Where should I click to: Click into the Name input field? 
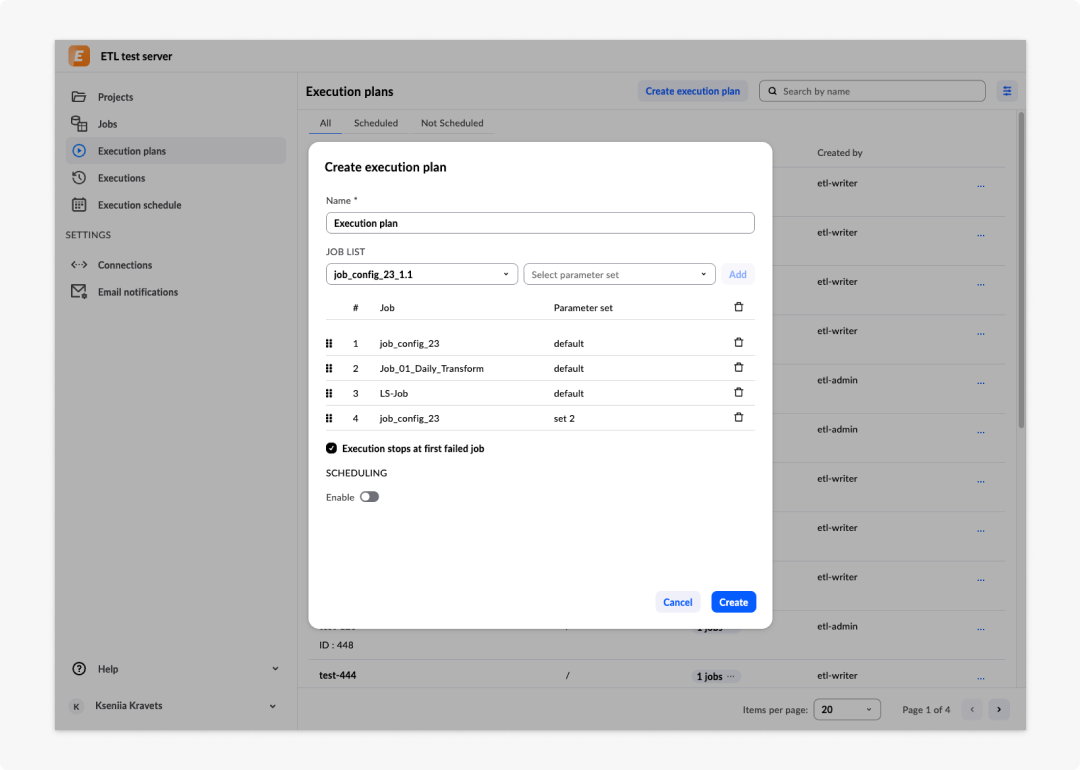[x=540, y=223]
